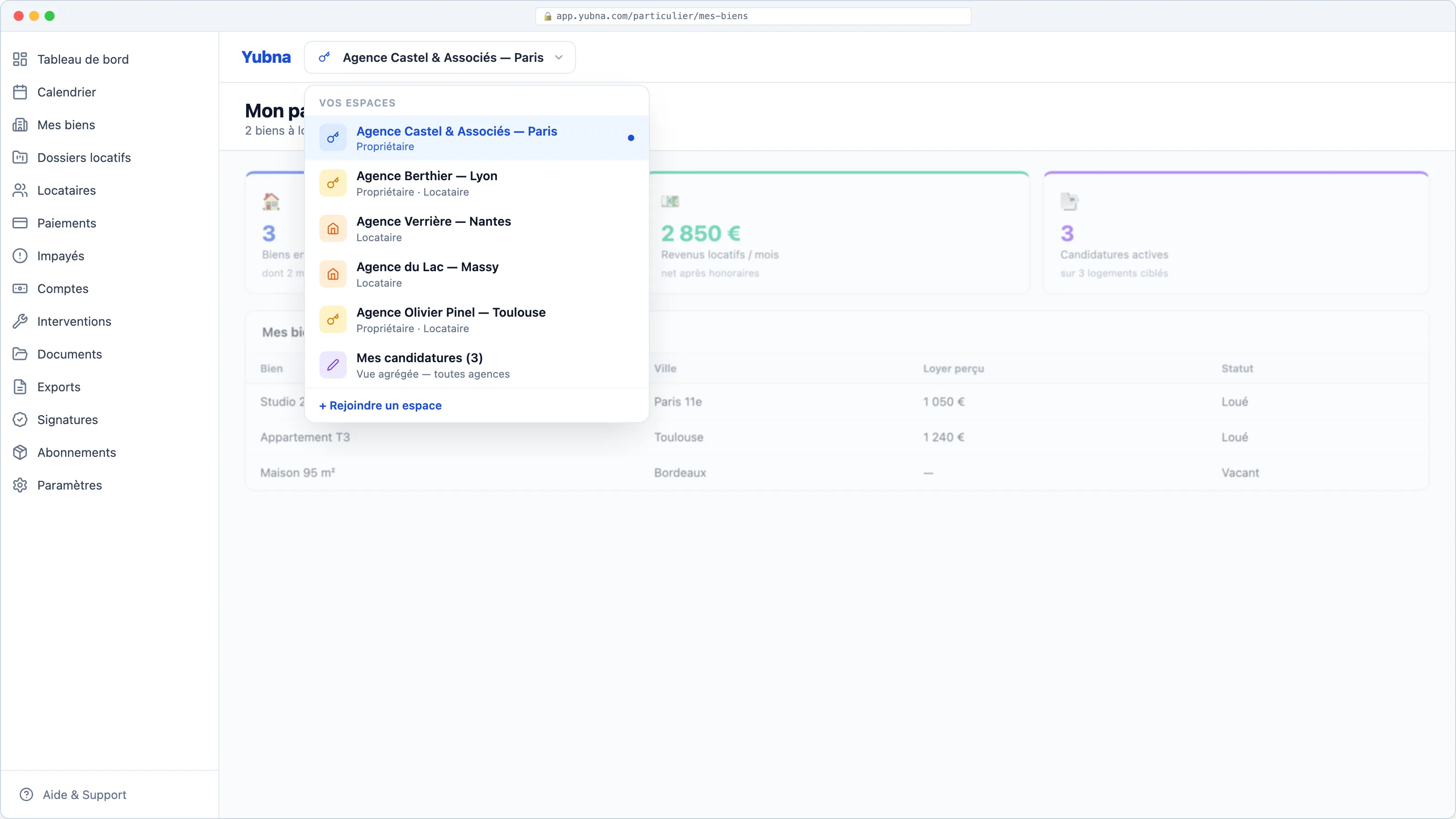Viewport: 1456px width, 819px height.
Task: Click the active-space blue dot indicator
Action: pos(631,138)
